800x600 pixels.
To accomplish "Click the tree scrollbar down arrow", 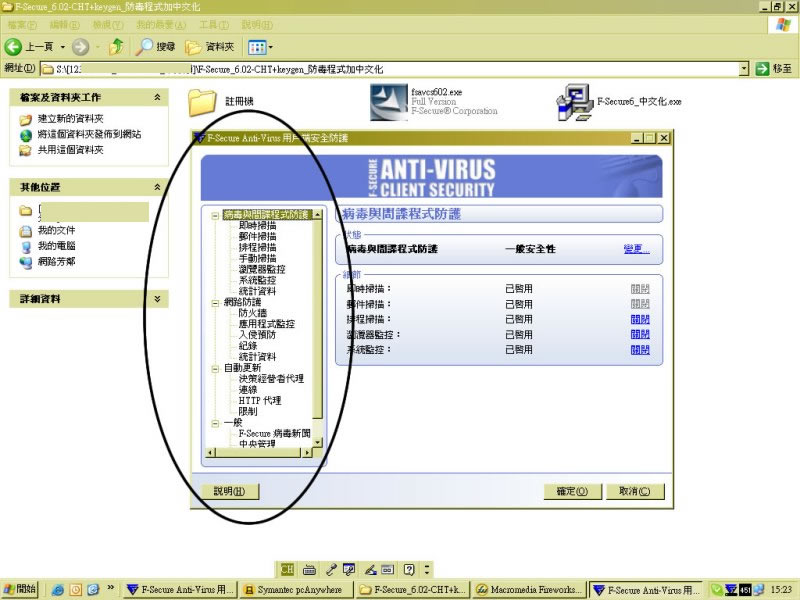I will point(317,442).
